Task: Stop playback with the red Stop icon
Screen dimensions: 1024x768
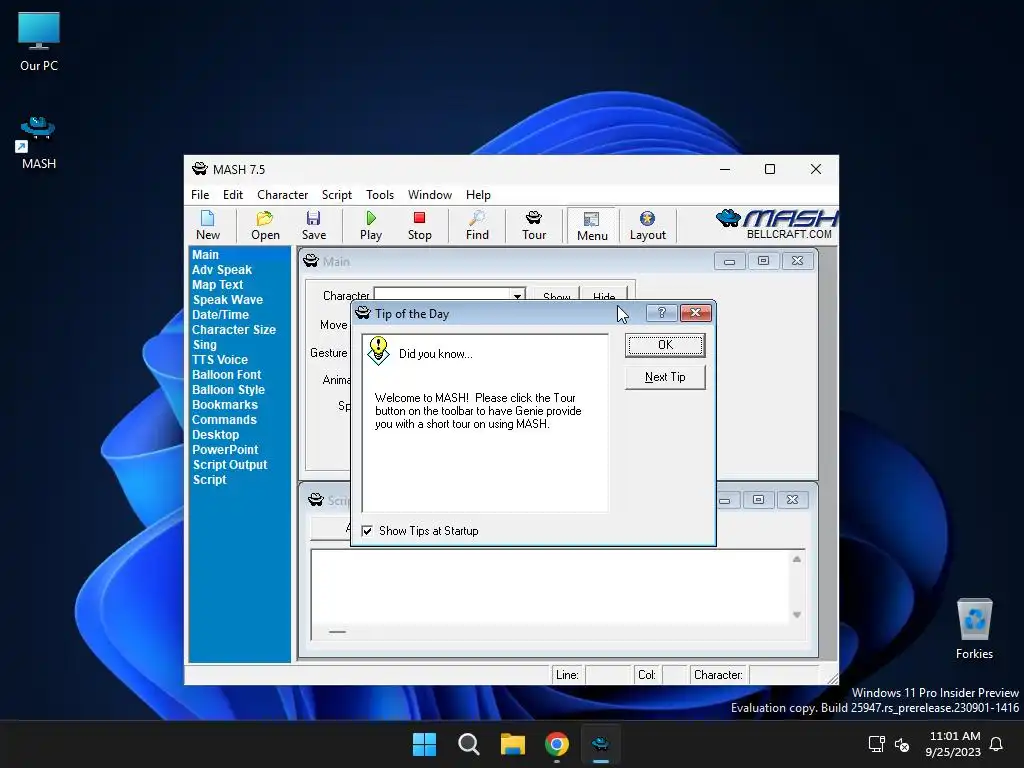Action: click(x=419, y=225)
